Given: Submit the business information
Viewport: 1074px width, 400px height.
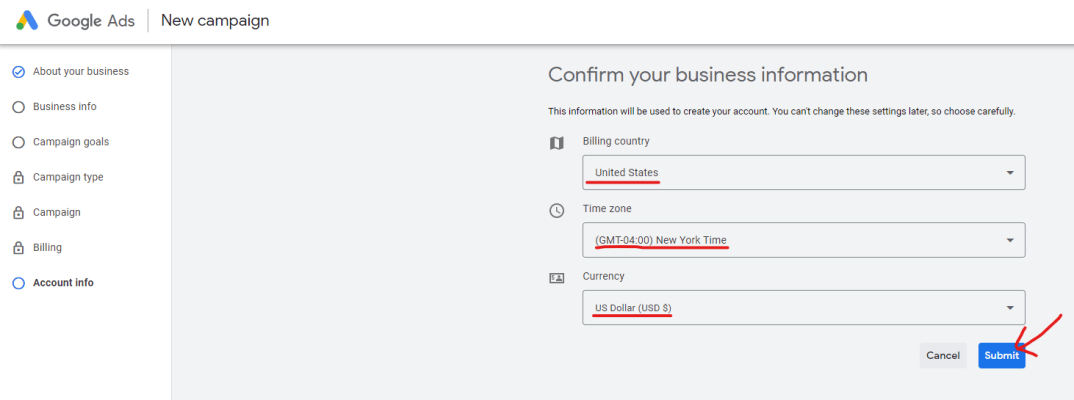Looking at the screenshot, I should [x=1001, y=355].
